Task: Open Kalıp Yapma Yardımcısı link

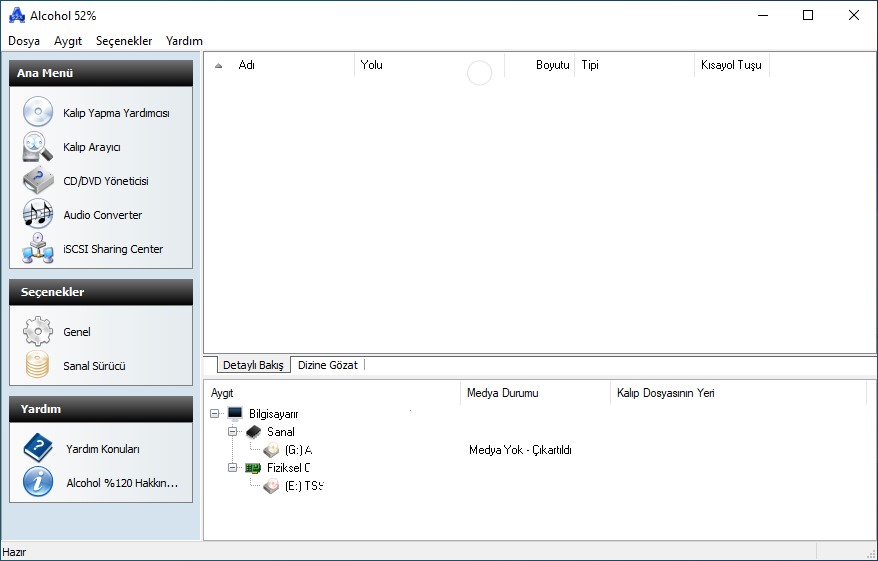Action: [116, 113]
